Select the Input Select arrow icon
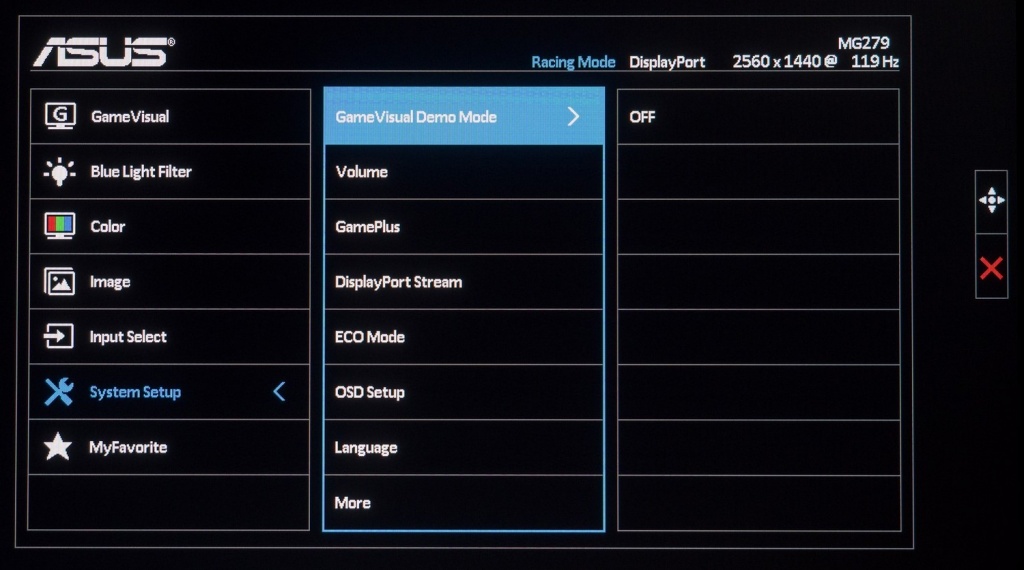The width and height of the screenshot is (1024, 570). [59, 336]
